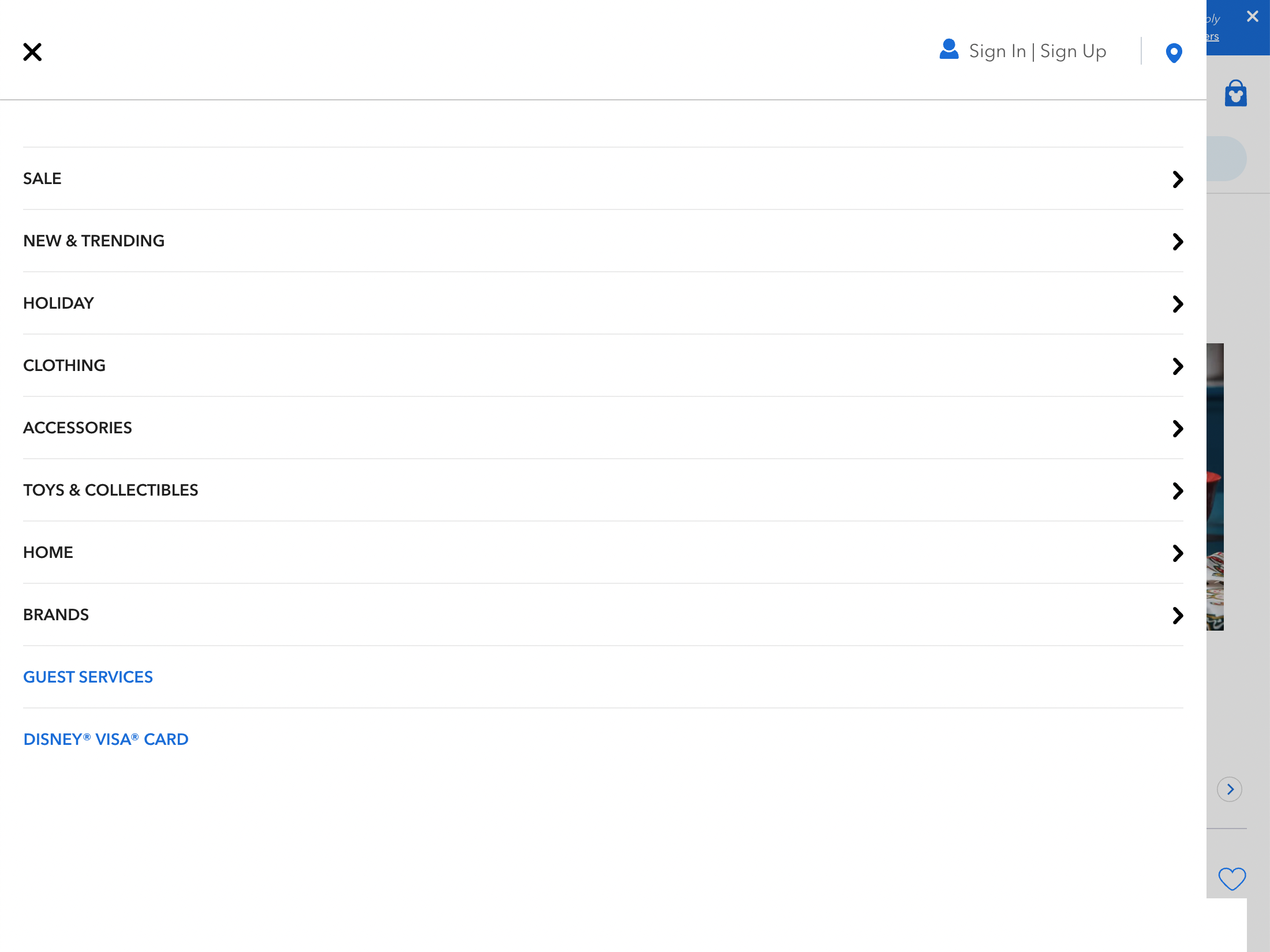Open the HOLIDAY menu item
The height and width of the screenshot is (952, 1270).
click(x=58, y=303)
